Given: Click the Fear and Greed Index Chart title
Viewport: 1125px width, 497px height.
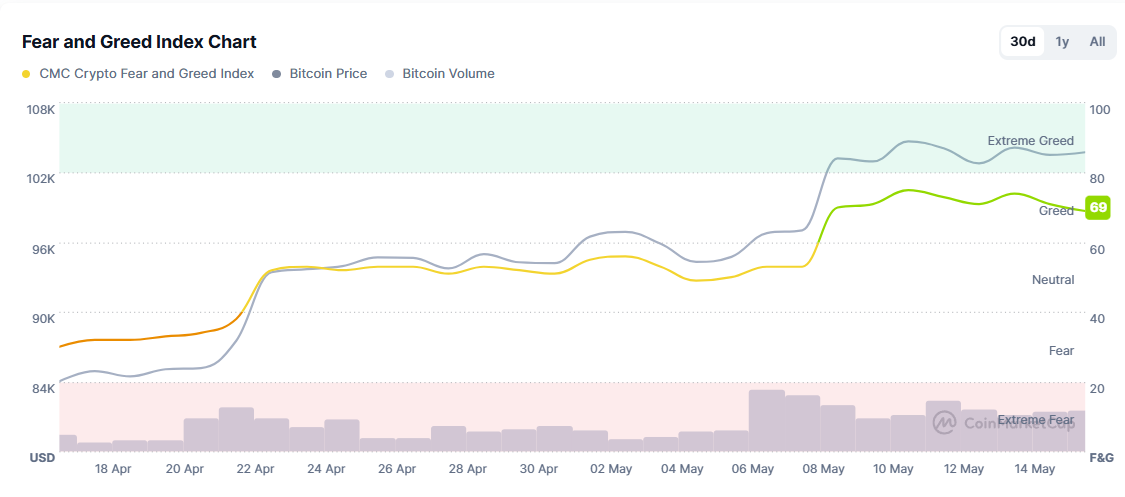Looking at the screenshot, I should pos(139,42).
